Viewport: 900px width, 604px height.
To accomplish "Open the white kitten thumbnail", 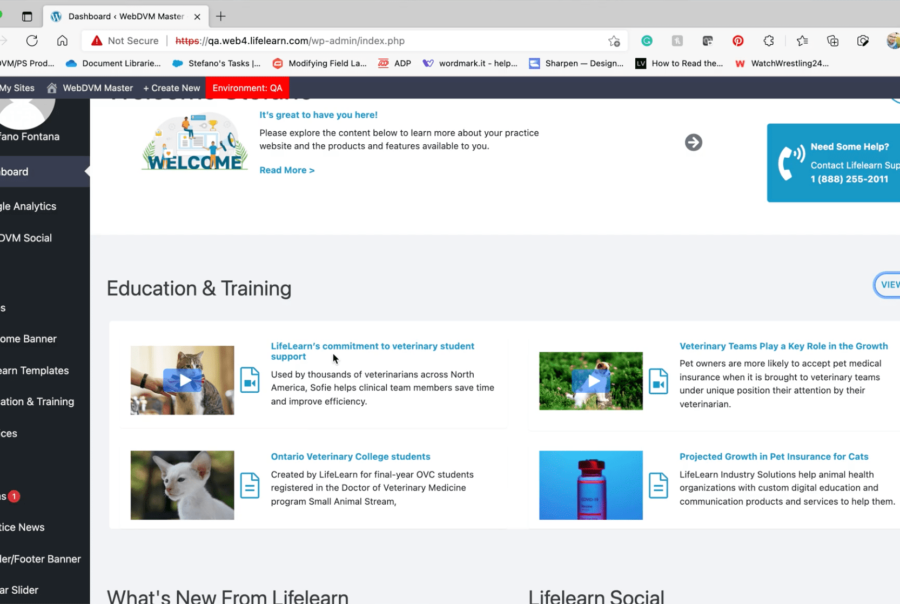I will click(183, 485).
